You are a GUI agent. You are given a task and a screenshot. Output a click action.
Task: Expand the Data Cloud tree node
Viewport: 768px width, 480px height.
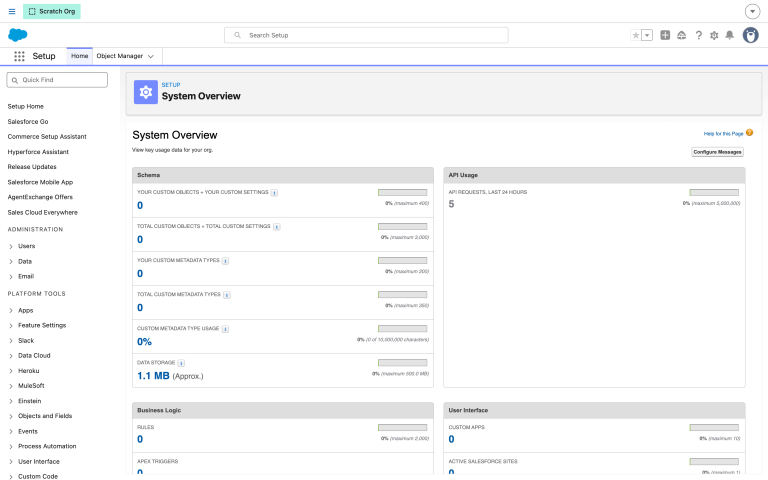point(11,356)
